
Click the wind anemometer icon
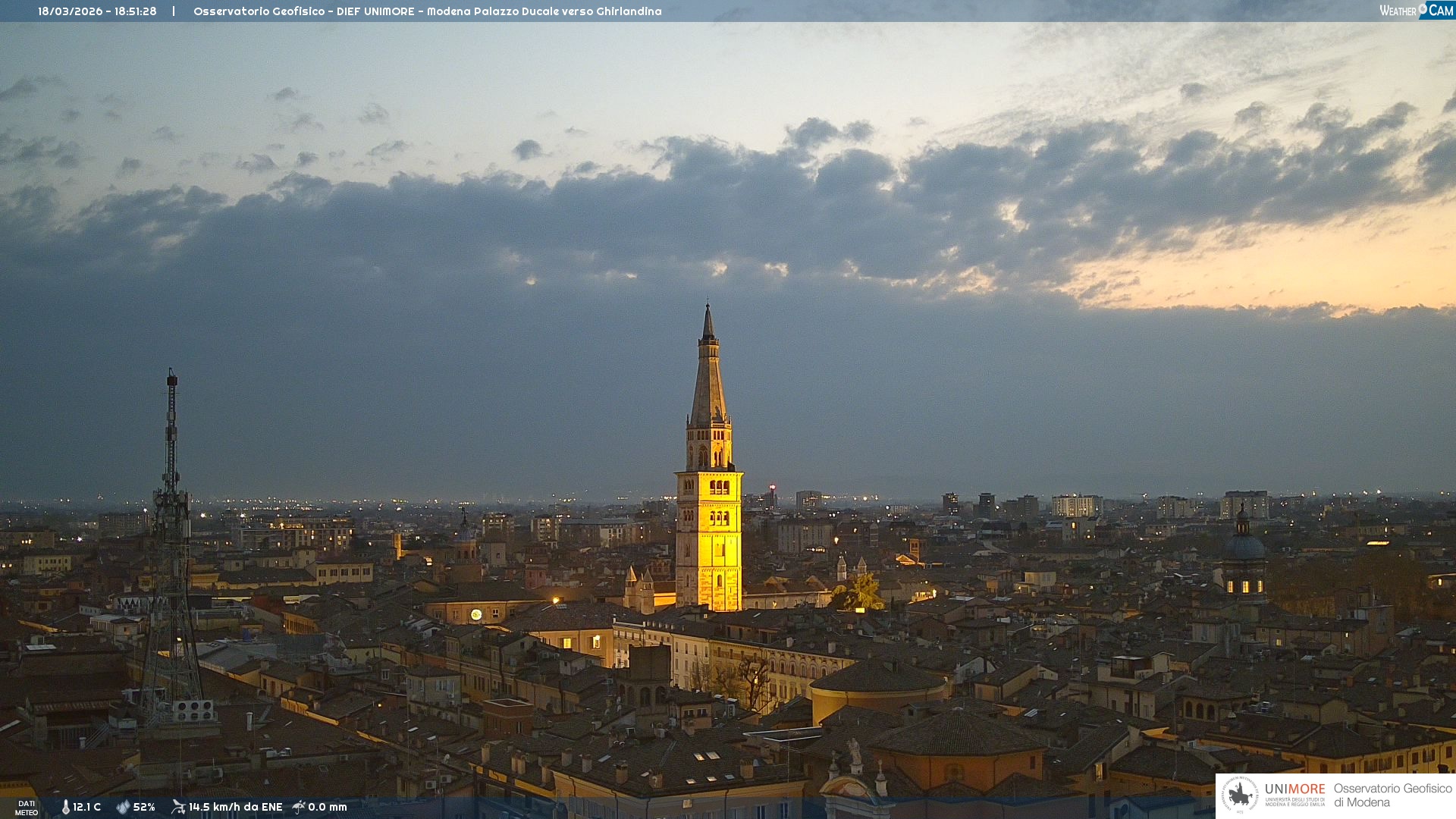tap(178, 807)
